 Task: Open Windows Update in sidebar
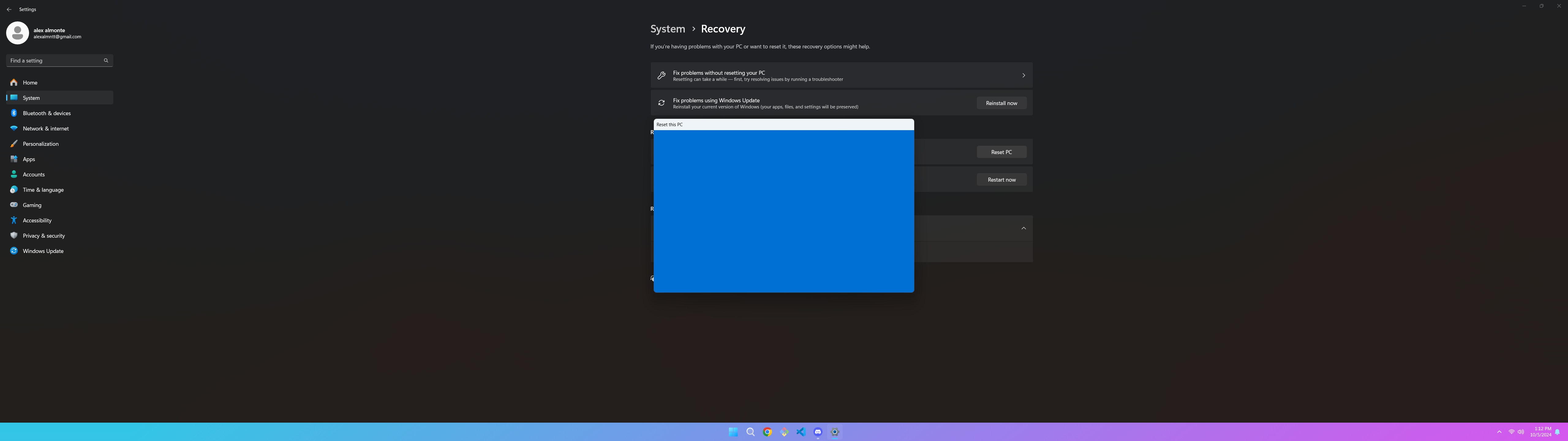tap(43, 251)
